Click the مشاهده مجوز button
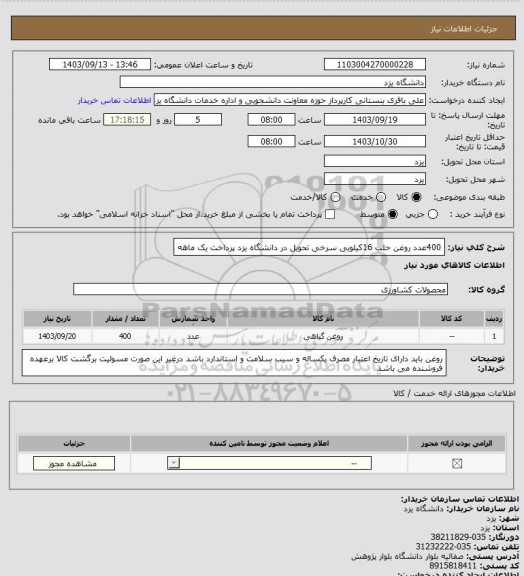The image size is (524, 576). (73, 464)
